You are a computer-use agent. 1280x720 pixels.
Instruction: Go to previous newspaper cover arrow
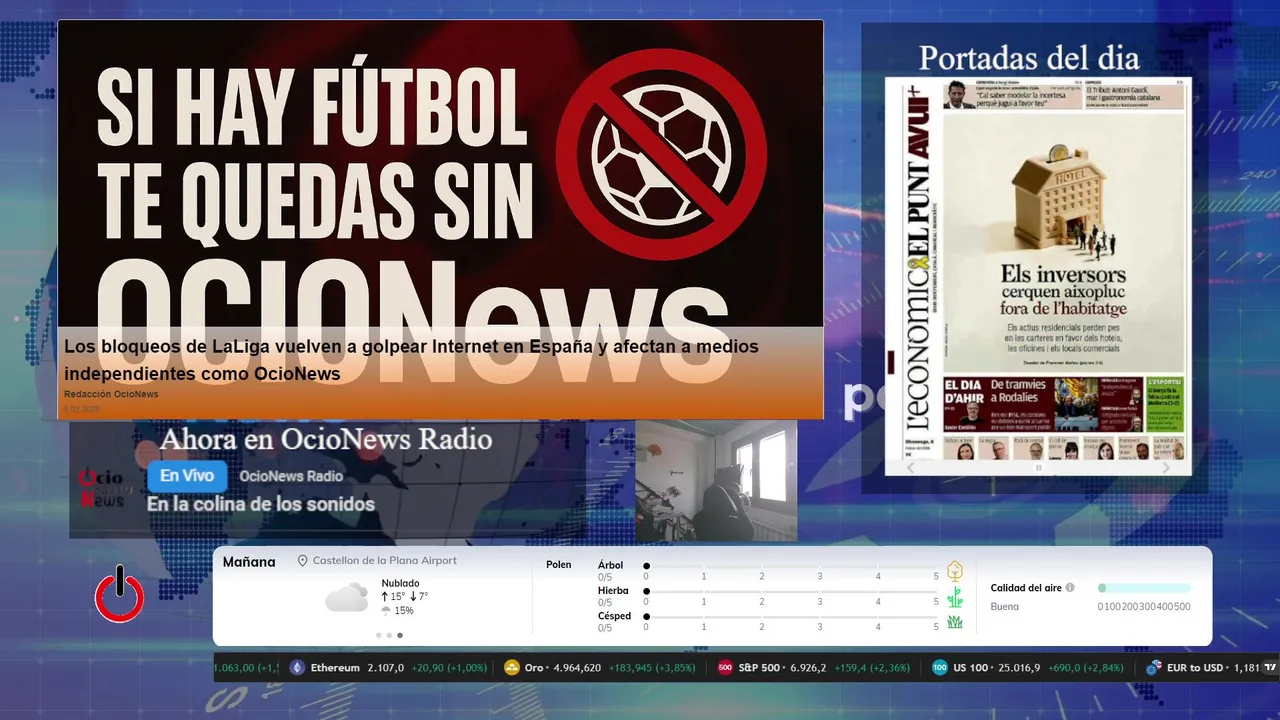click(x=910, y=467)
